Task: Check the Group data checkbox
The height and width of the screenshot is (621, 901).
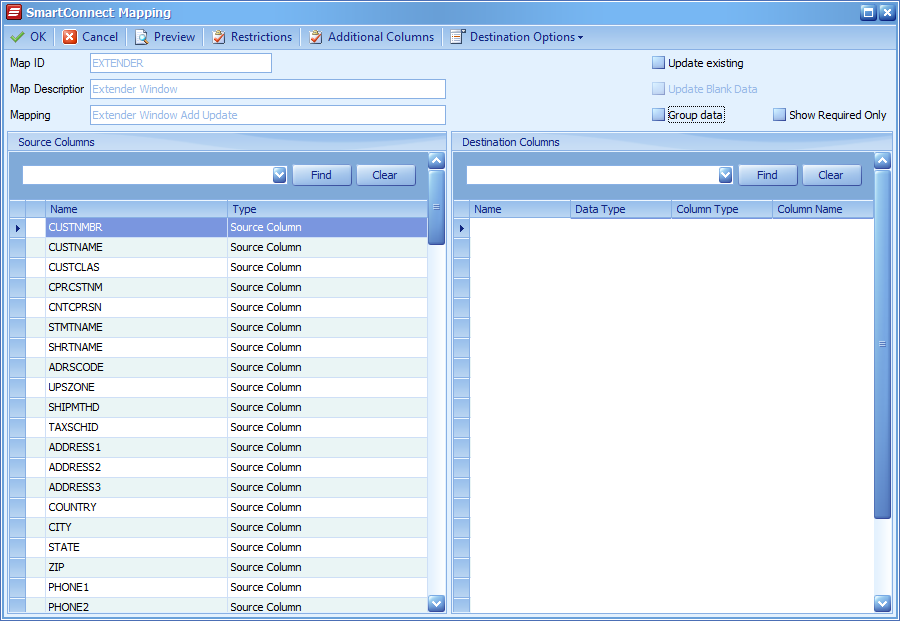Action: click(659, 114)
